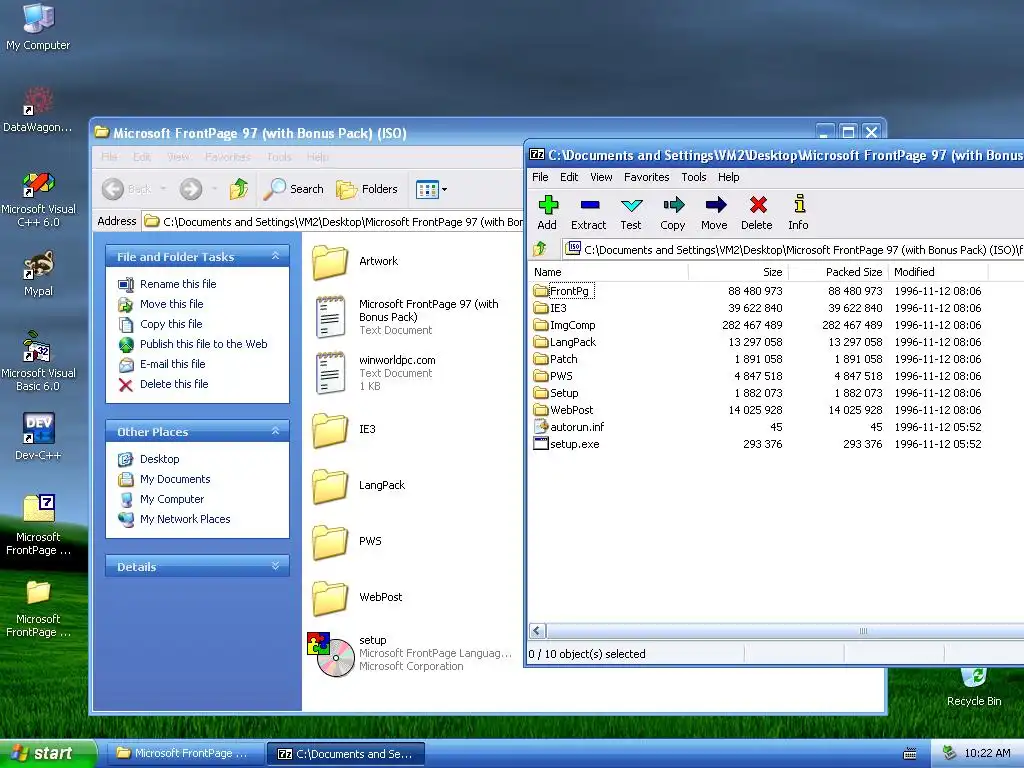1024x768 pixels.
Task: Click the Explorer Address bar field
Action: click(x=333, y=222)
